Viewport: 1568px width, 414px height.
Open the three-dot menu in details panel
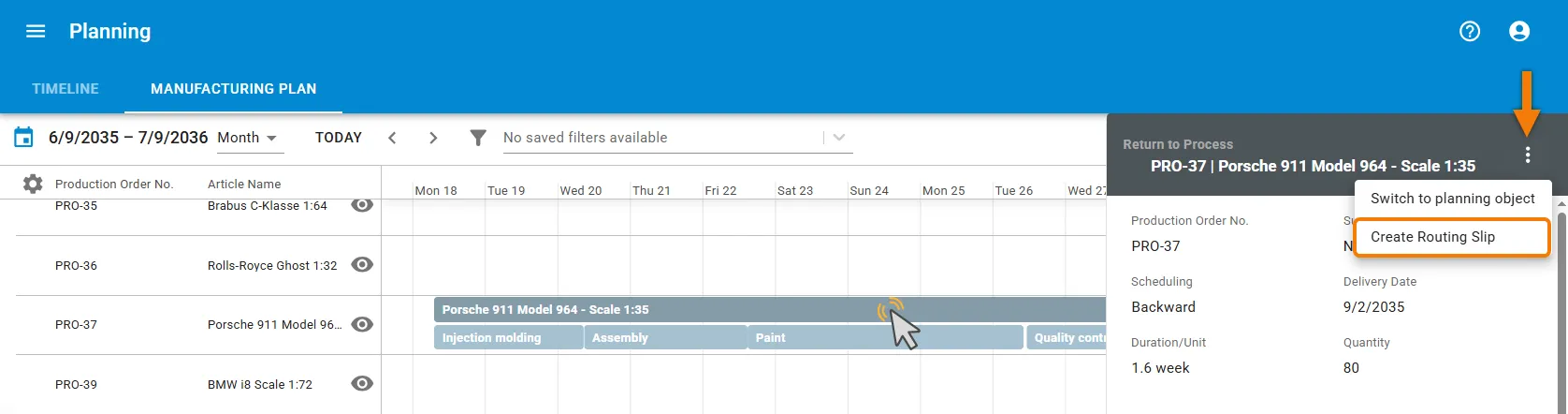coord(1528,155)
